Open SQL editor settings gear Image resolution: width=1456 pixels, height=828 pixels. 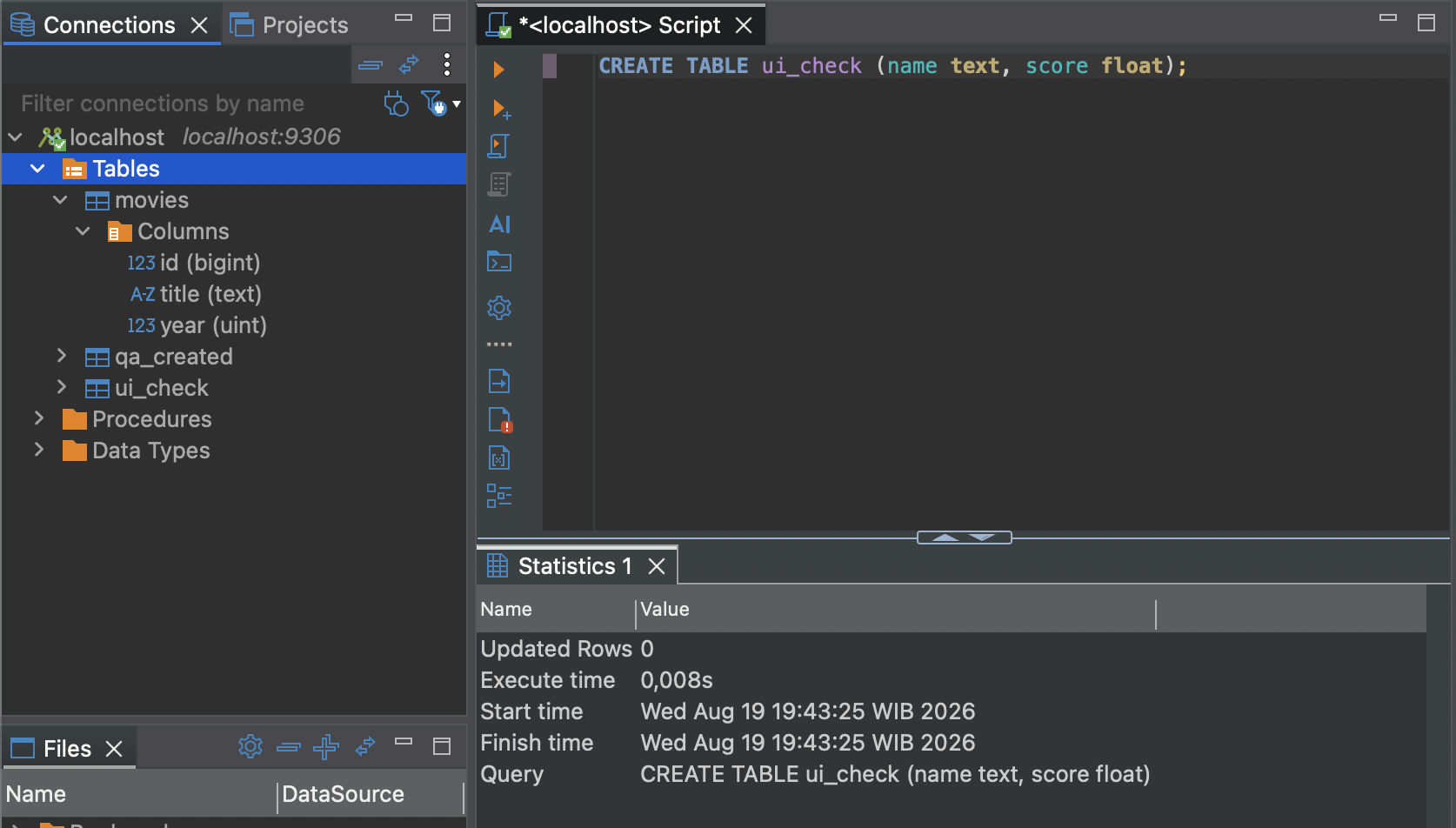pos(499,308)
